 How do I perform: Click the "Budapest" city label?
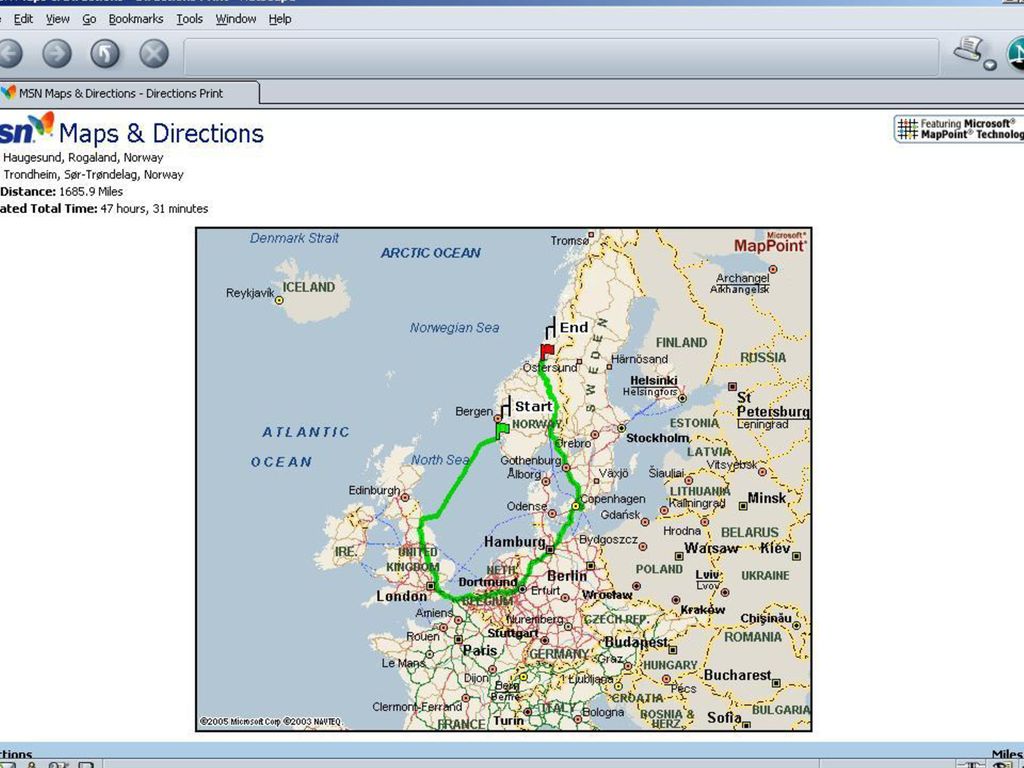(x=635, y=642)
